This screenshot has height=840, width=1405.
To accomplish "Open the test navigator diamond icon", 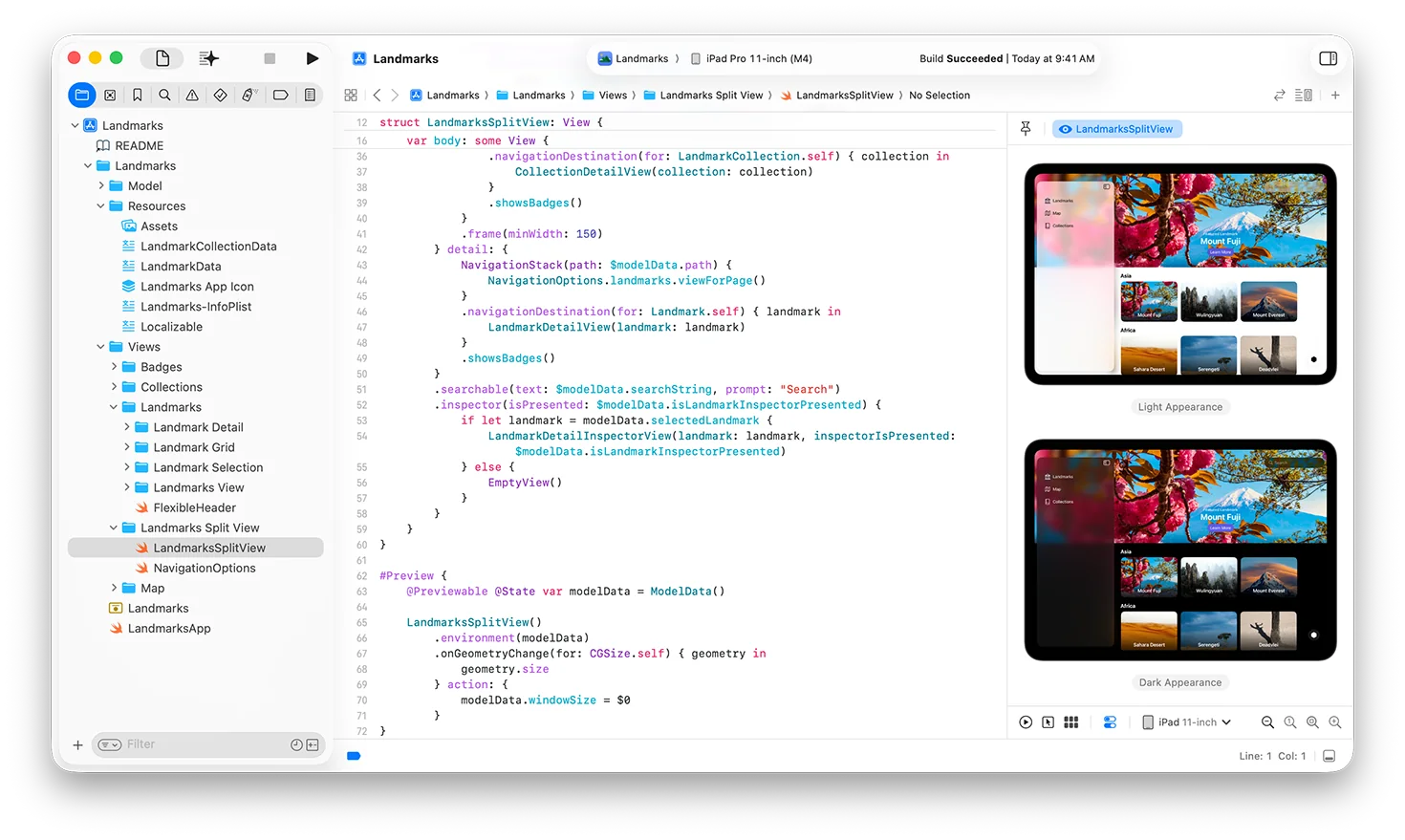I will (x=220, y=95).
